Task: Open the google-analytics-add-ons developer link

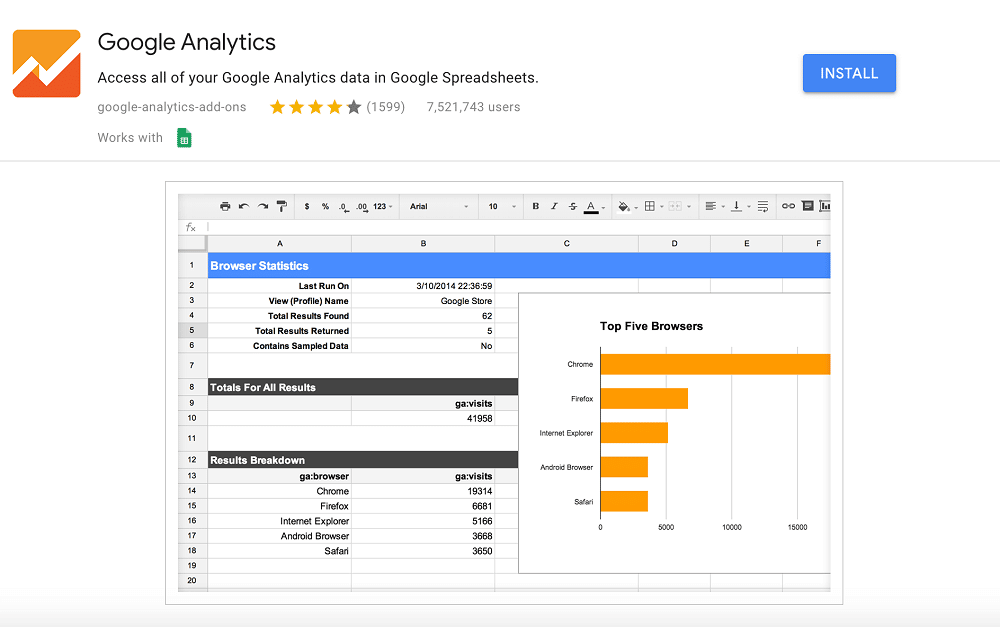Action: point(172,107)
